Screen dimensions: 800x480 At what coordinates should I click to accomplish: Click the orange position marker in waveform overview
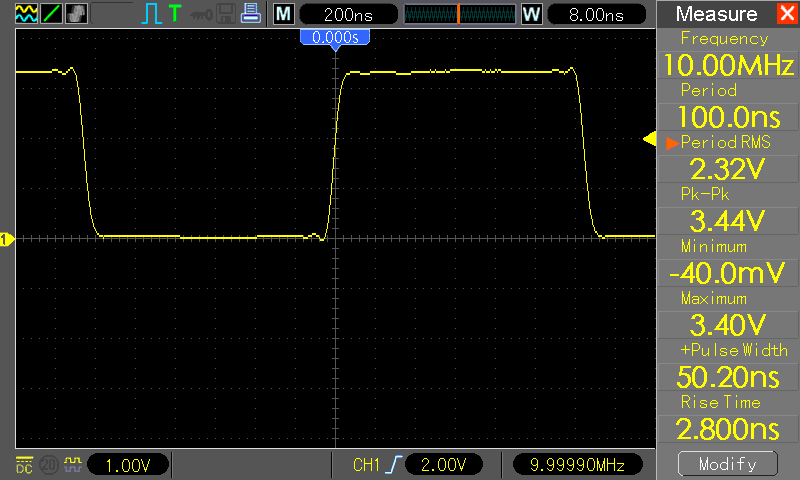coord(458,14)
